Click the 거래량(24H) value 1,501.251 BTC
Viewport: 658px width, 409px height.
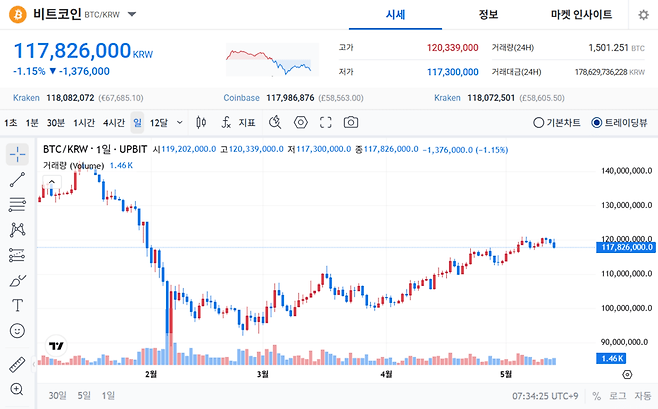[x=616, y=48]
